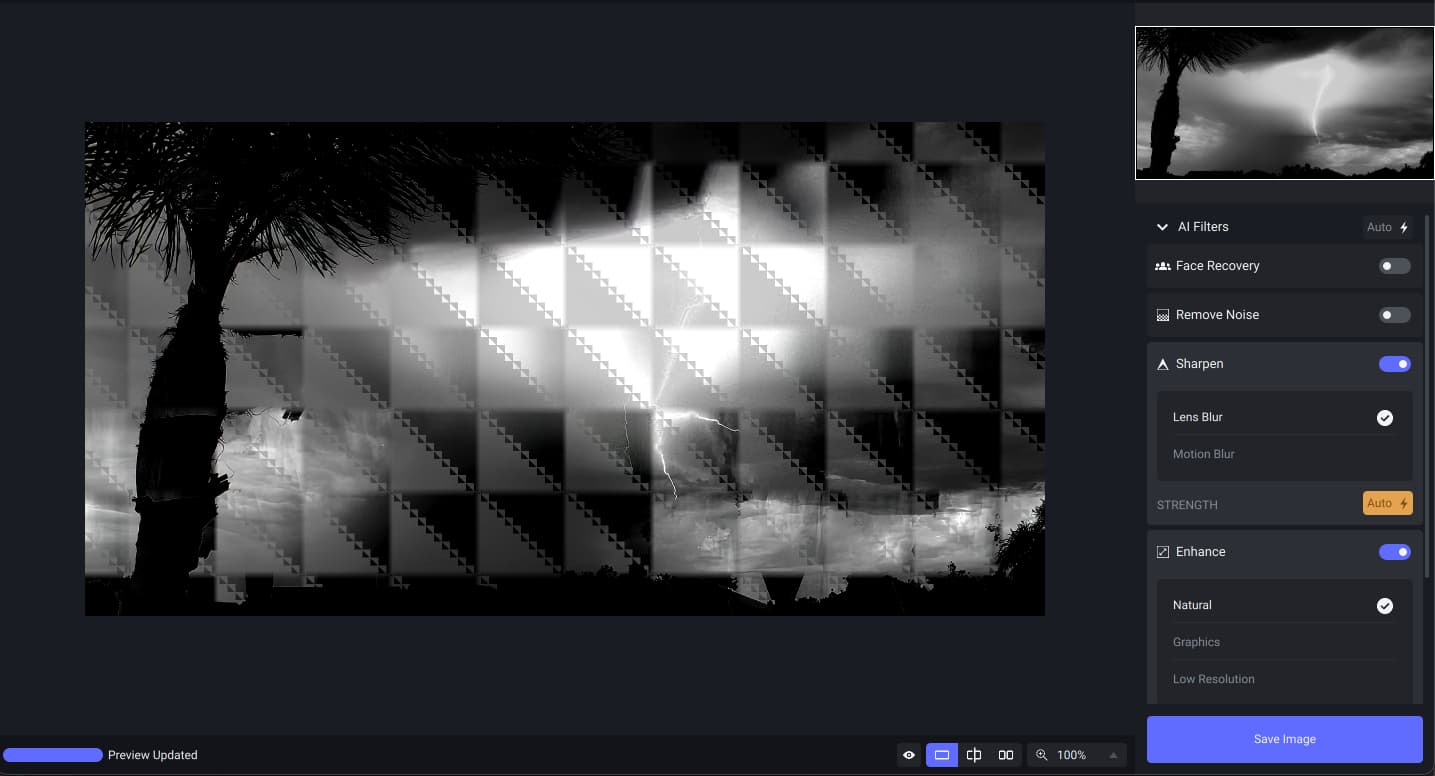Click the orange Auto strength button

pyautogui.click(x=1387, y=503)
